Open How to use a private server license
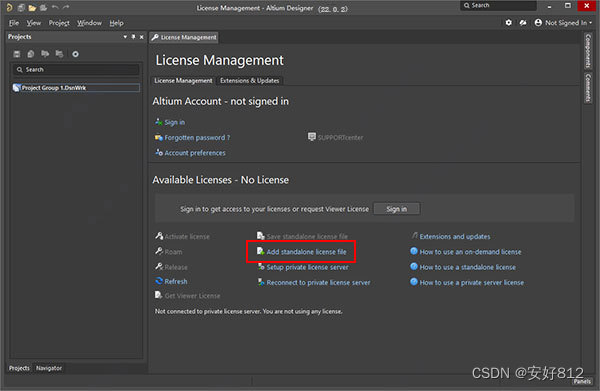This screenshot has width=600, height=391. [x=471, y=283]
